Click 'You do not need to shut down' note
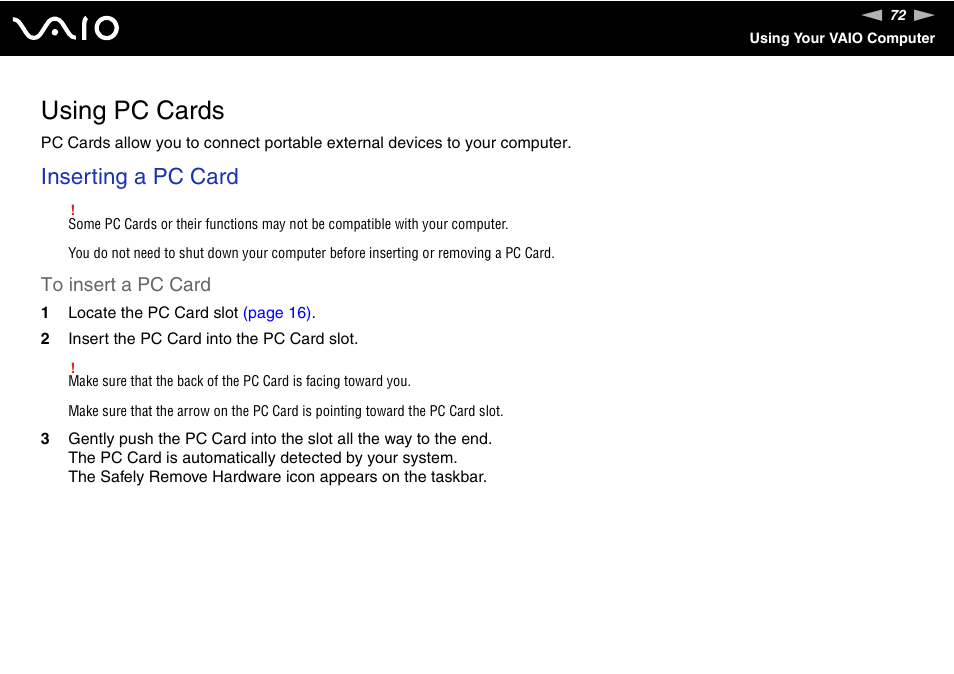This screenshot has width=954, height=674. point(312,253)
